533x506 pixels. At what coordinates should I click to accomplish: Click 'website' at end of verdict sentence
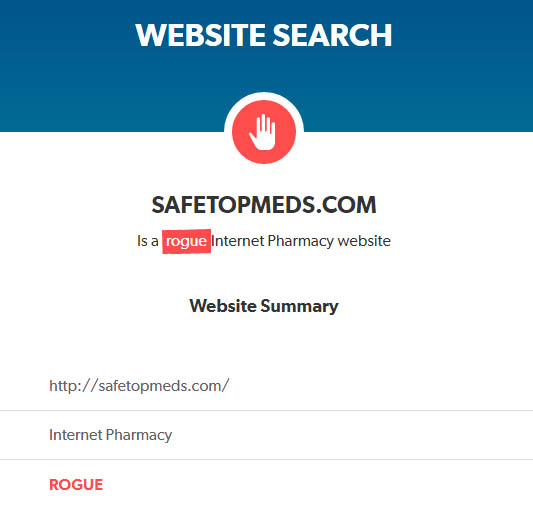click(364, 241)
